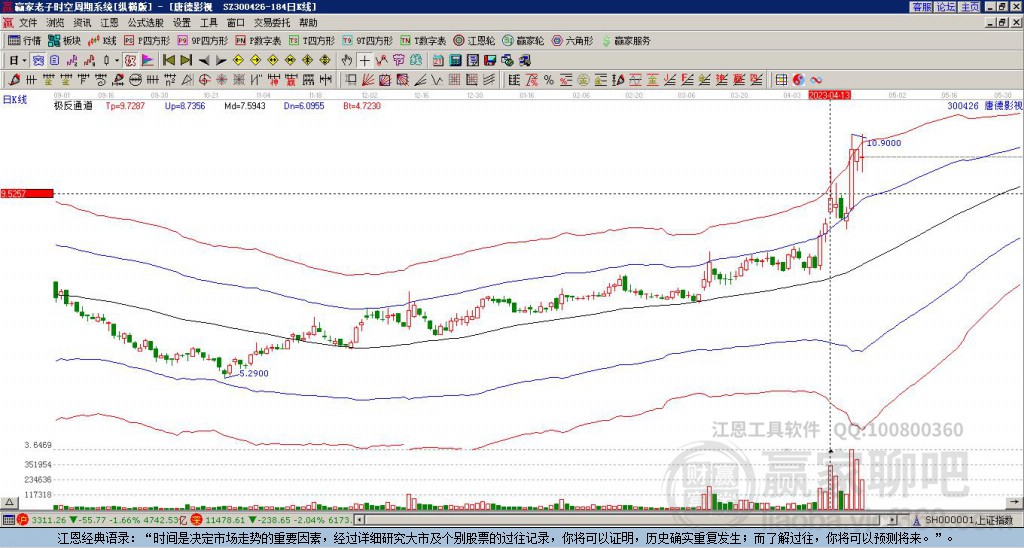
Task: Open the P四方形 tool
Action: pos(147,40)
